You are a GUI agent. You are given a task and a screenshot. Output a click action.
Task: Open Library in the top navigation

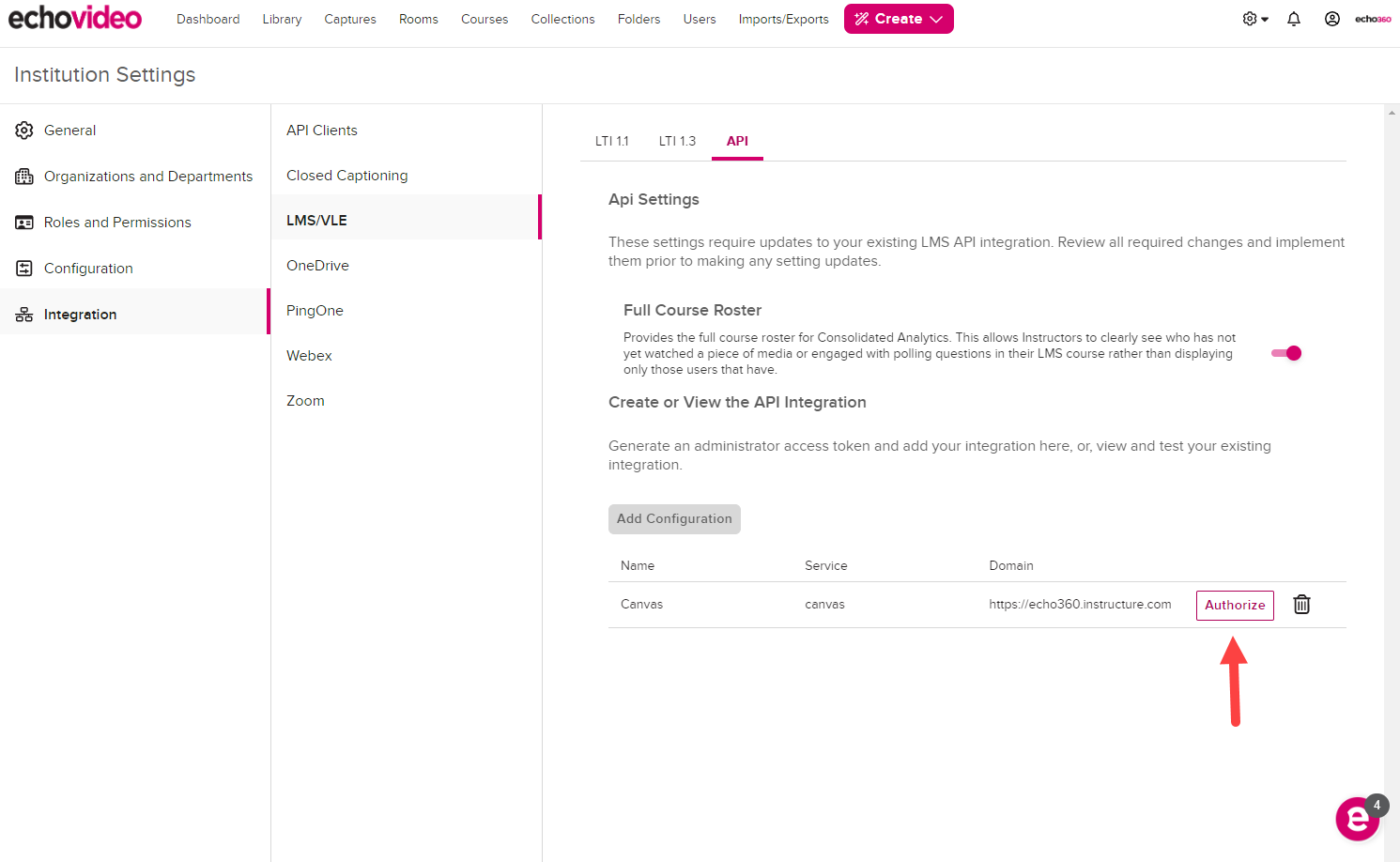tap(282, 19)
